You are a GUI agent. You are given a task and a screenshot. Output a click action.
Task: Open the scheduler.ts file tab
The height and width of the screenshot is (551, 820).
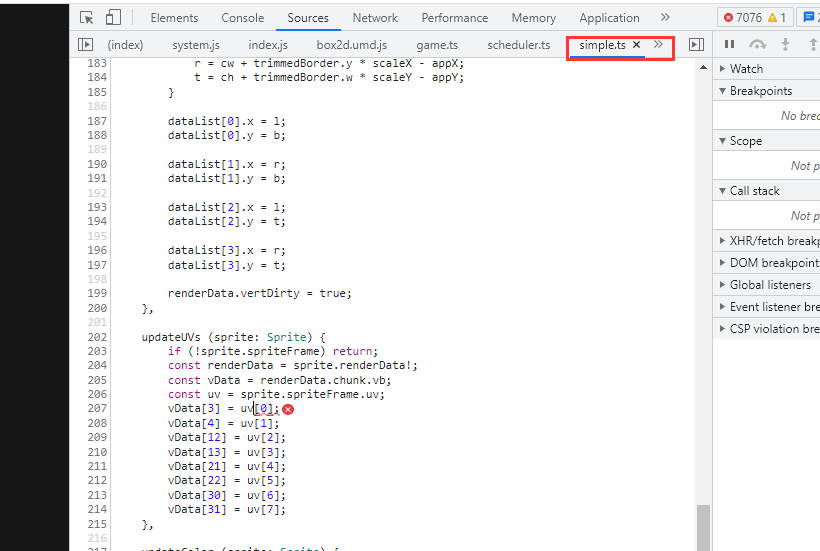[519, 45]
